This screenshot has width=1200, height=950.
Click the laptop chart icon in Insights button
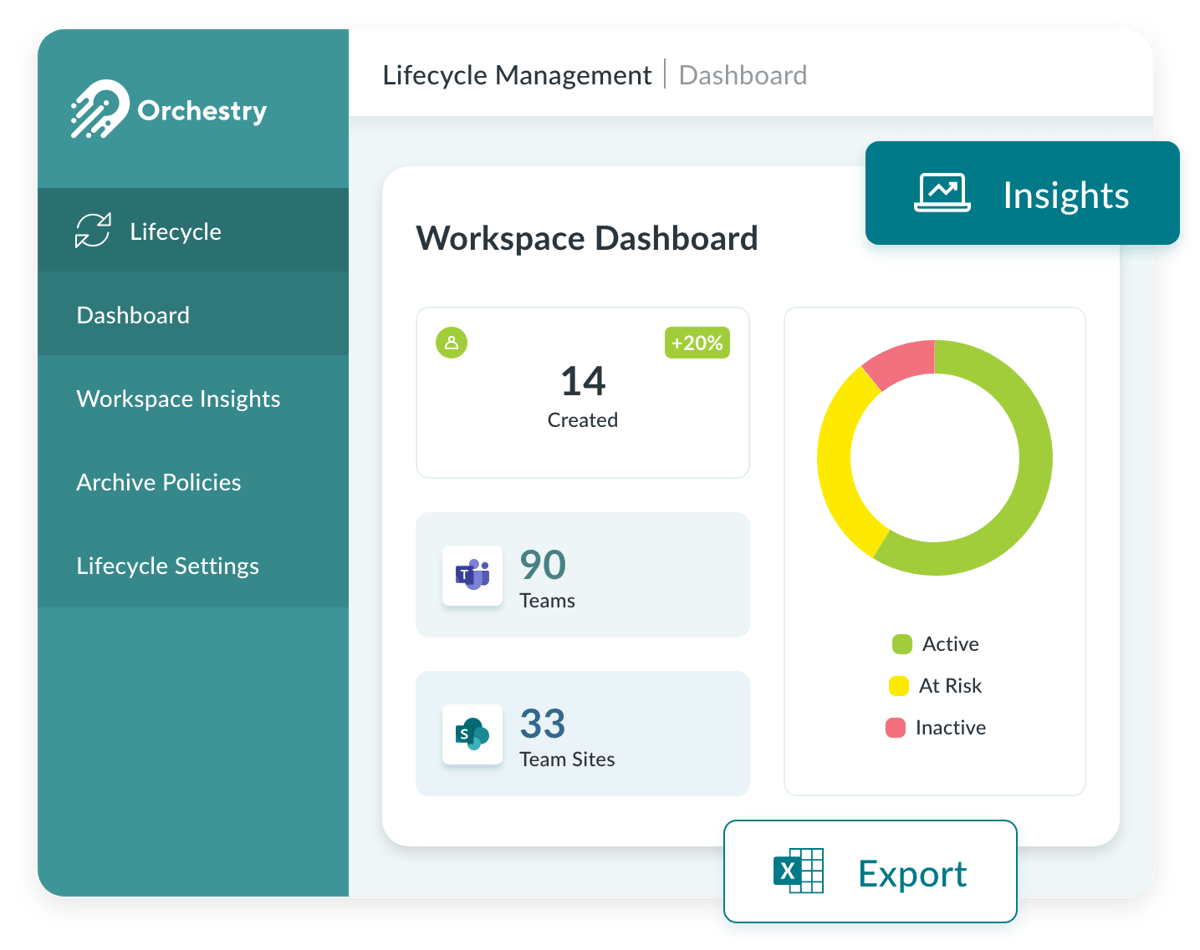[941, 192]
